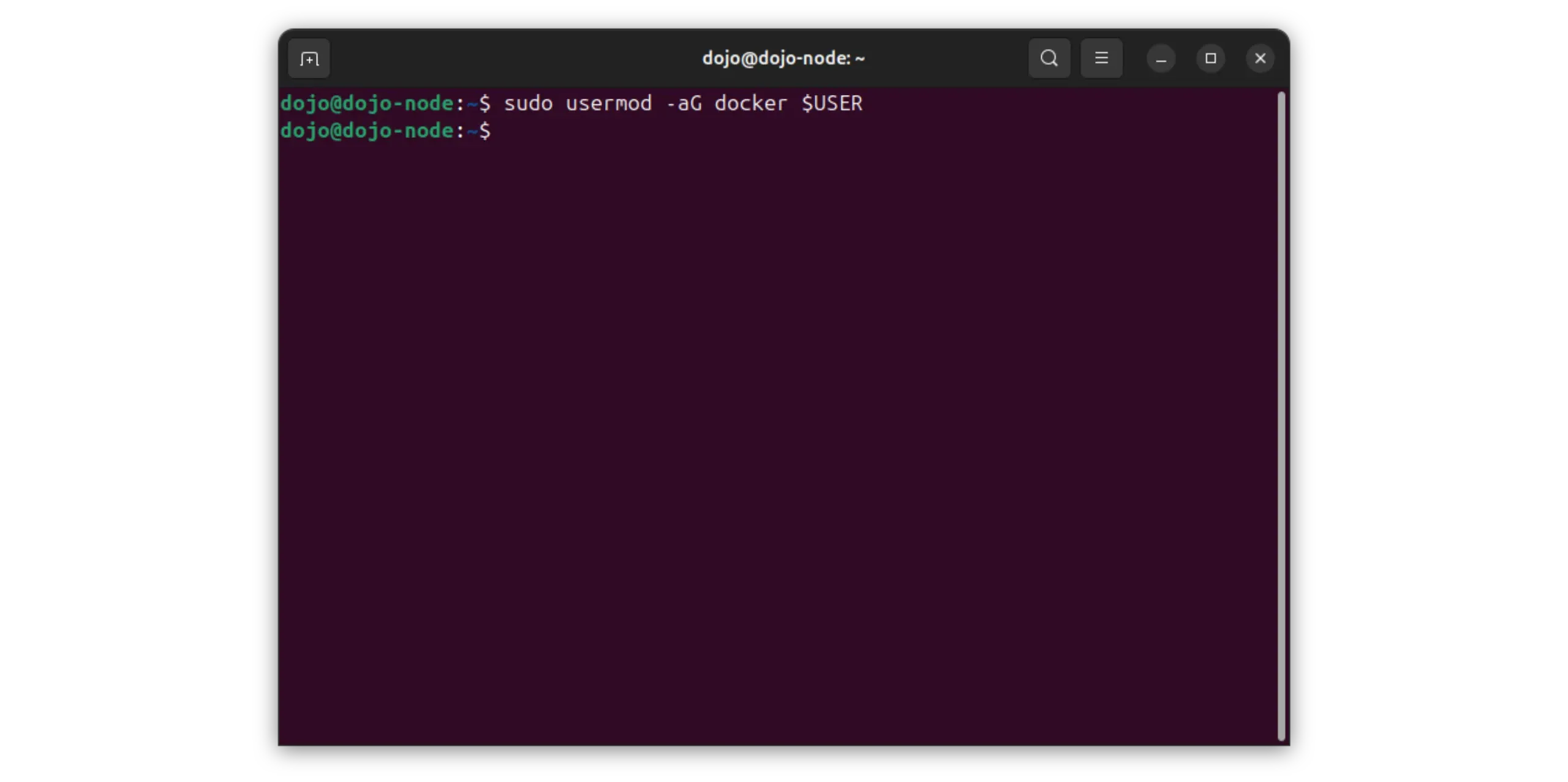Close the terminal window
Screen dimensions: 1568x782
tap(1260, 58)
